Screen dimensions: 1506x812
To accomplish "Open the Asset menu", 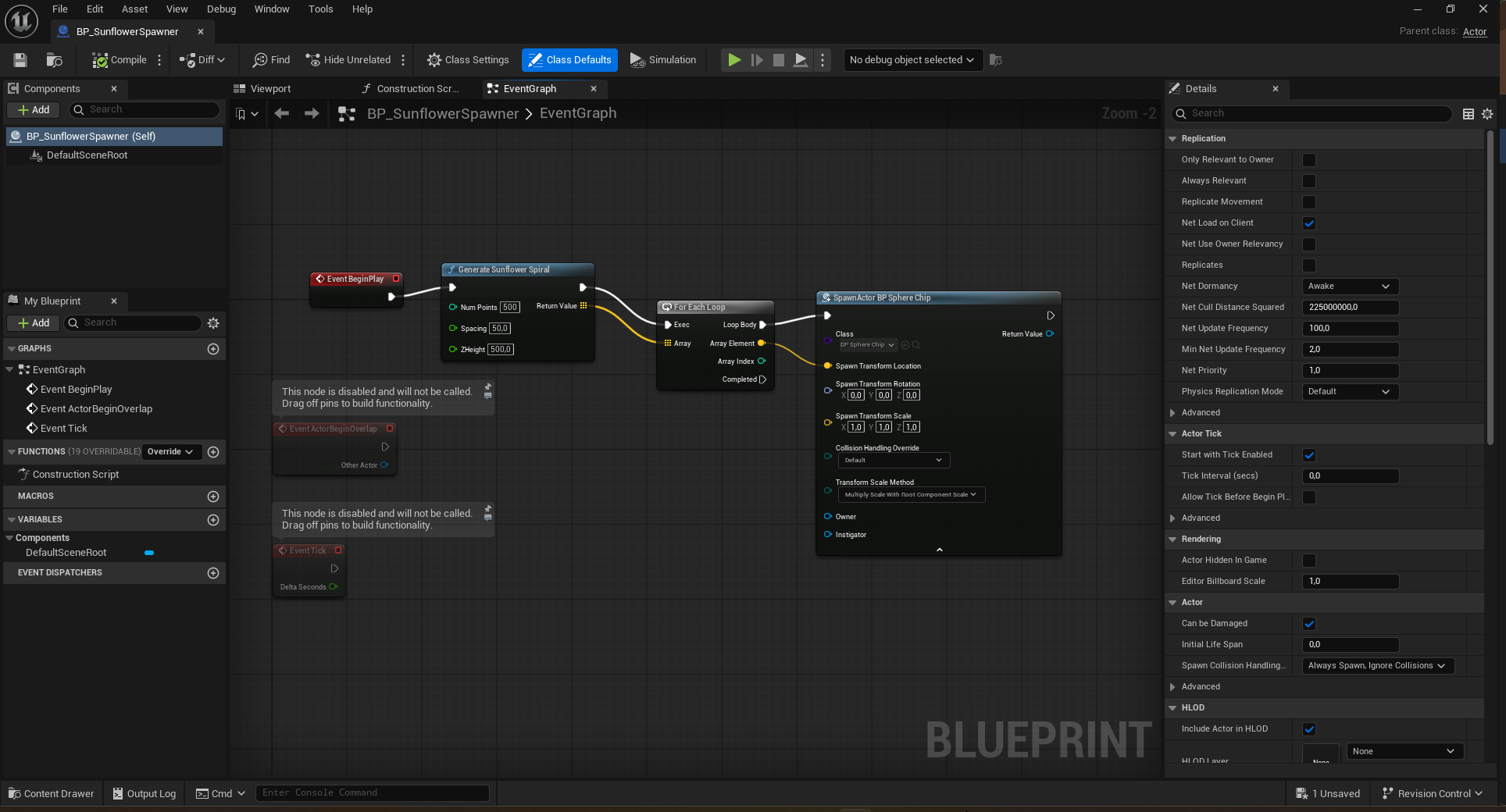I will click(134, 9).
